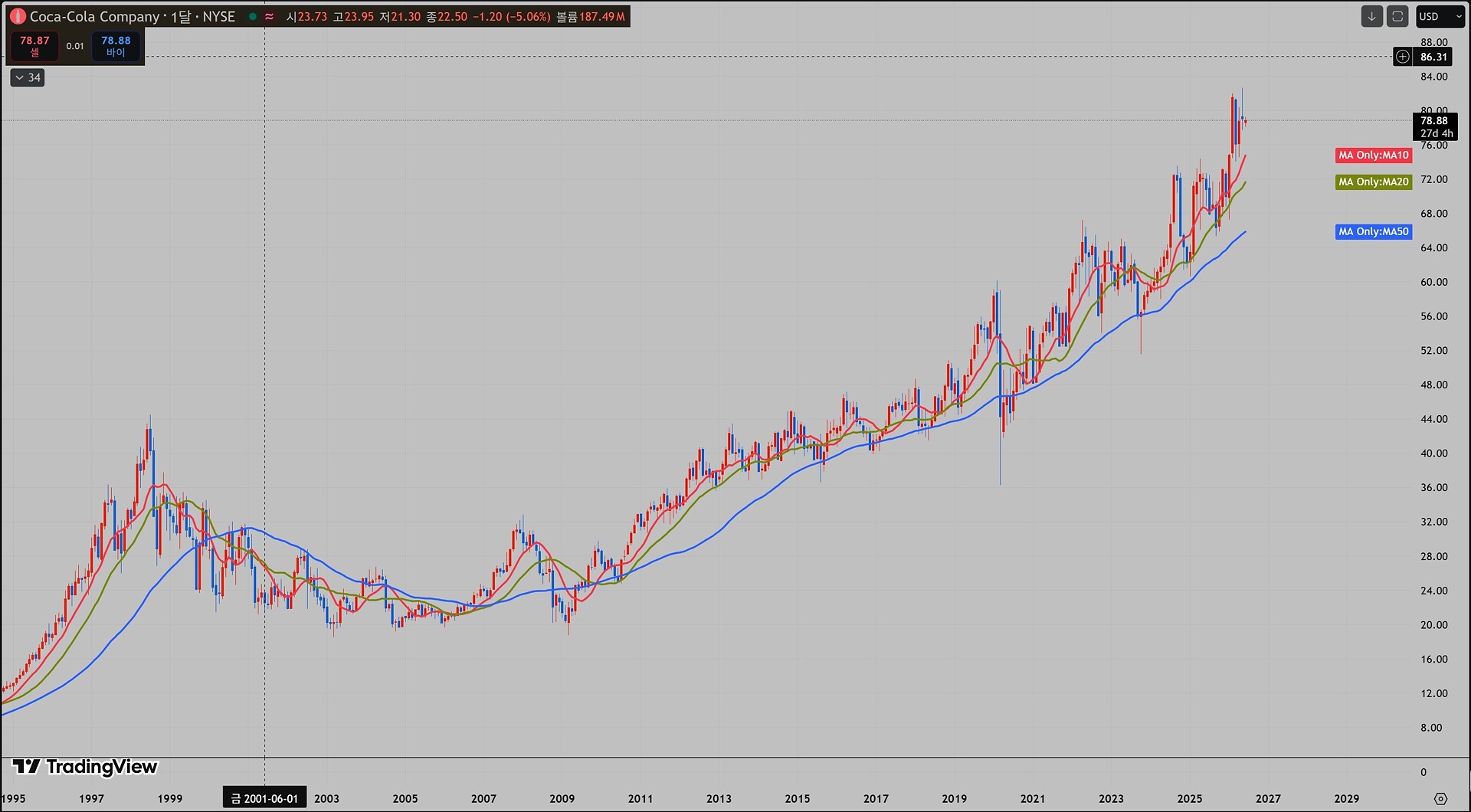The image size is (1471, 812).
Task: Open chart settings gear icon
Action: click(x=1440, y=798)
